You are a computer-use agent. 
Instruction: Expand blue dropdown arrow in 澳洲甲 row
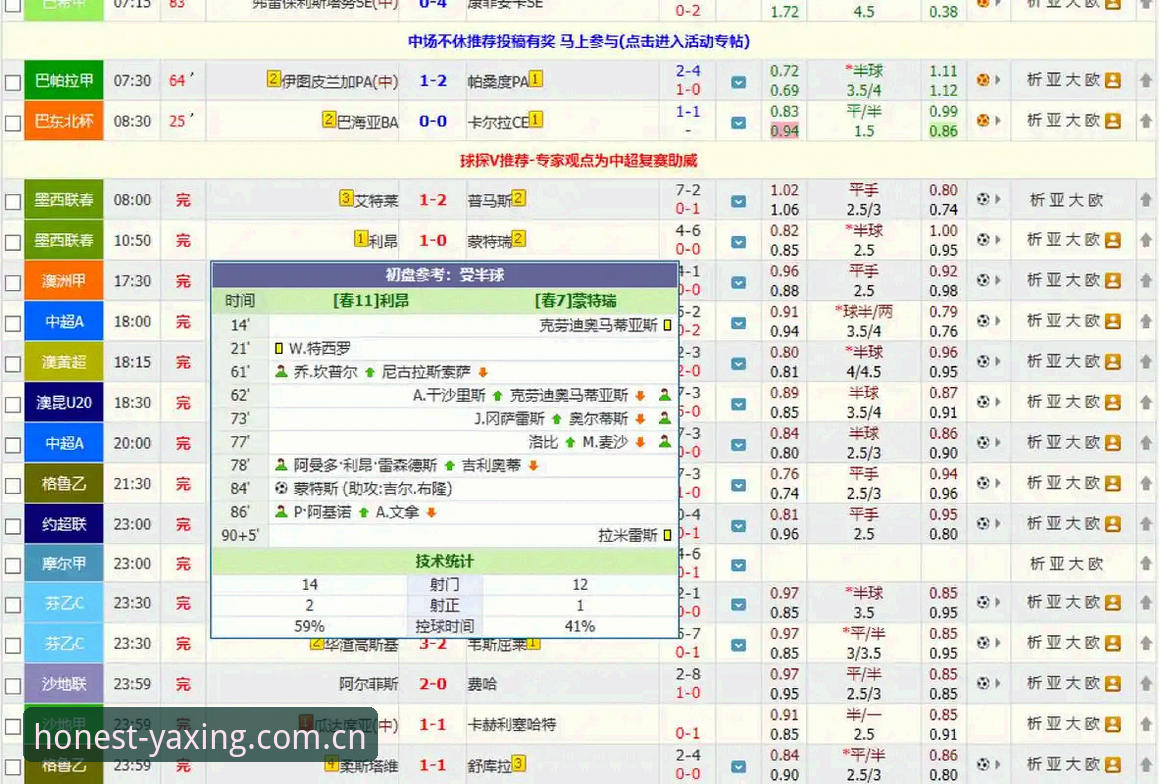[x=738, y=282]
